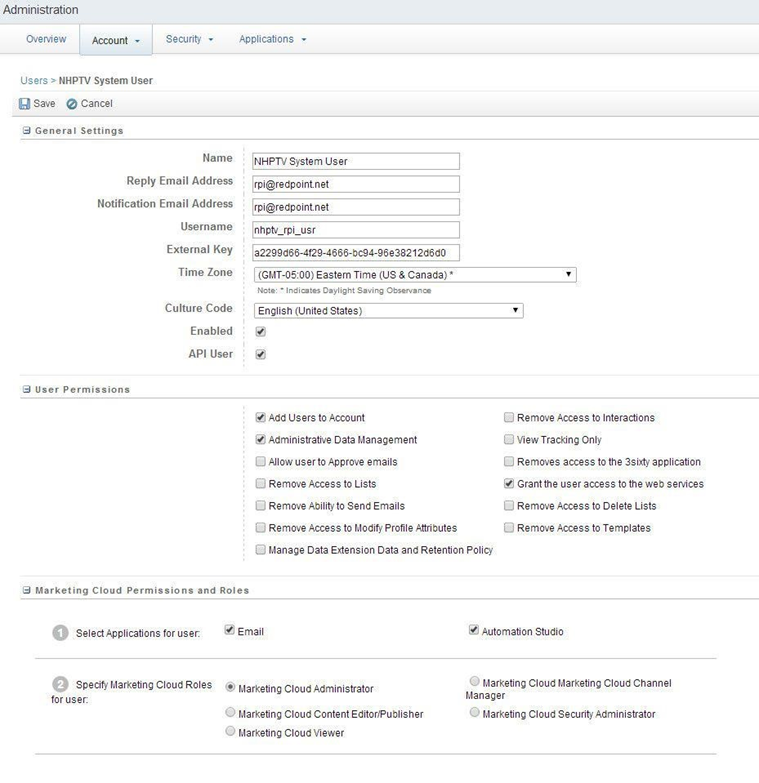Viewport: 759px width, 783px height.
Task: Open the Applications dropdown menu
Action: coord(272,39)
